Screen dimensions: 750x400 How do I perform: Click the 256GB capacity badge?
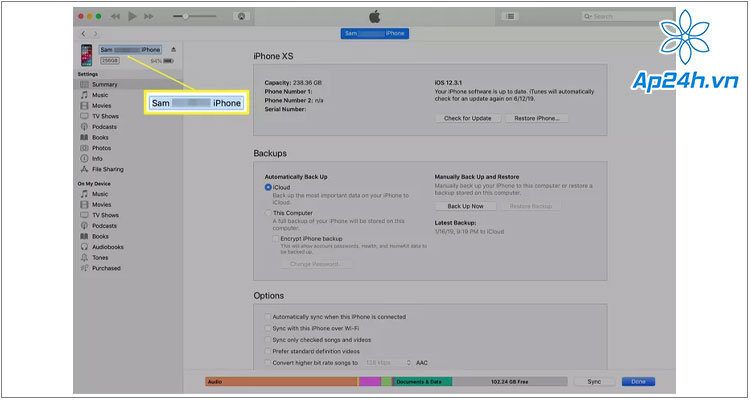pyautogui.click(x=110, y=61)
